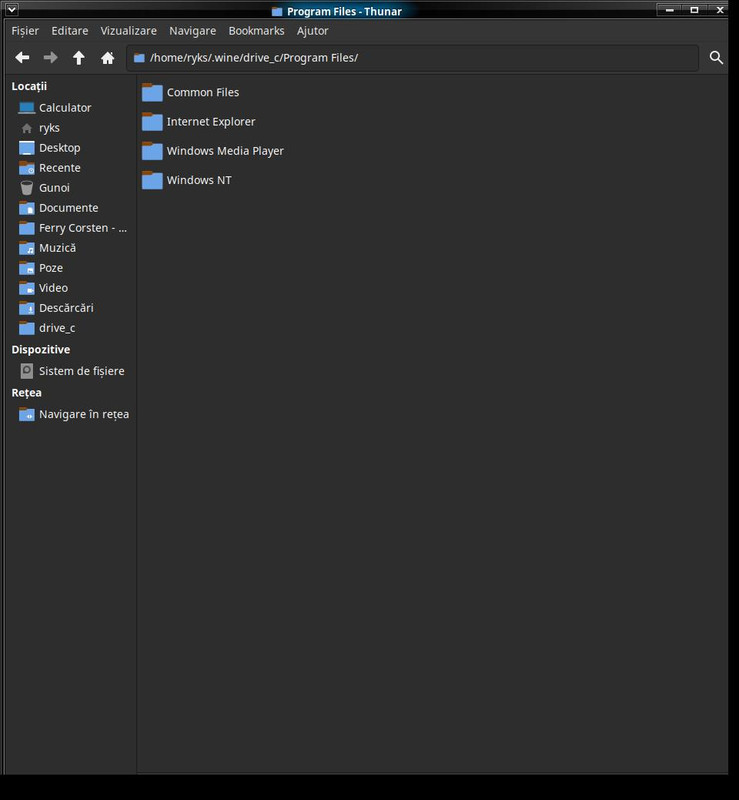Click 'Recente' label in sidebar
The image size is (739, 800).
point(60,168)
